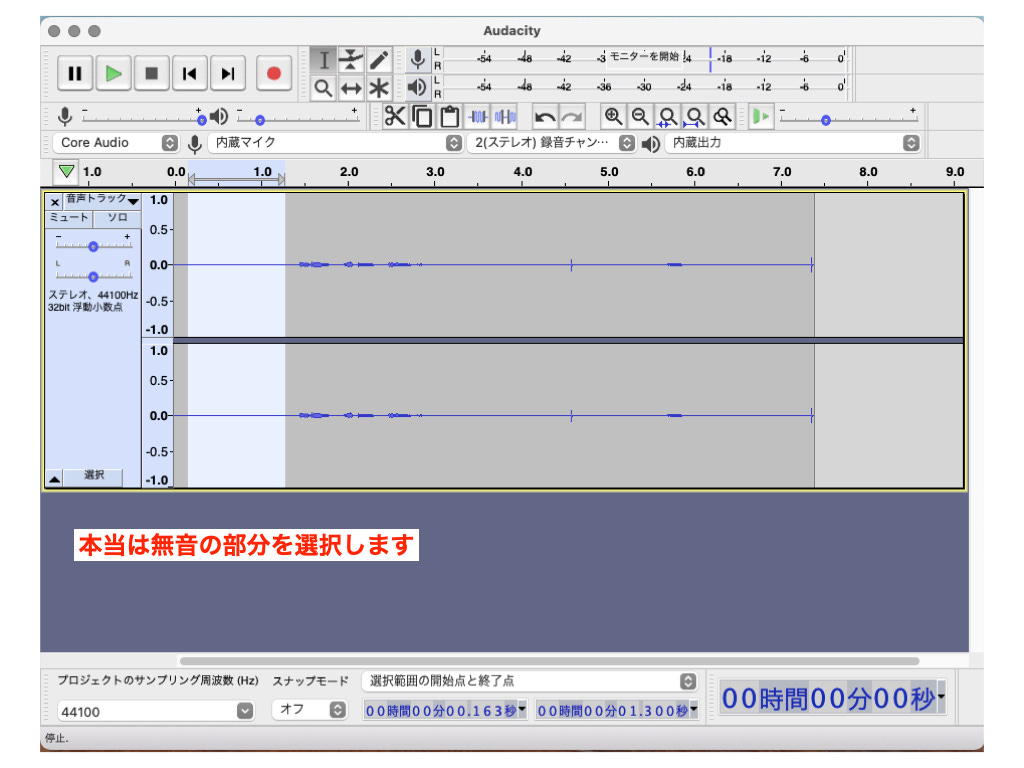The height and width of the screenshot is (768, 1024).
Task: Stop playback with the Stop button
Action: pos(152,73)
